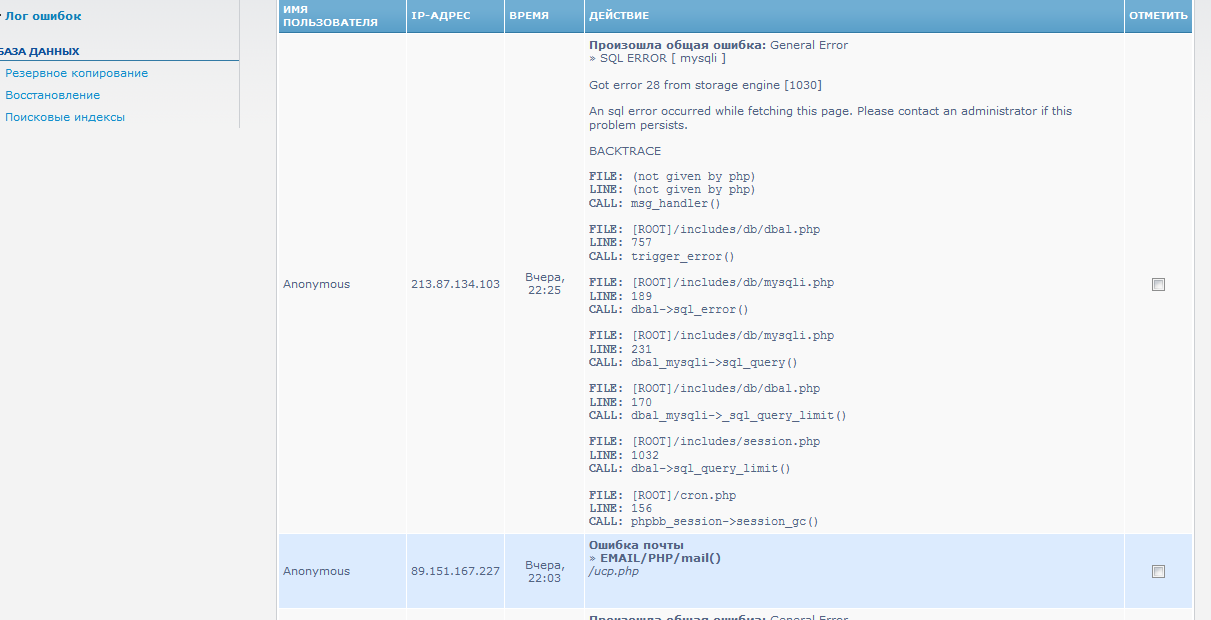Go to the Восстановление page
The width and height of the screenshot is (1211, 620).
[x=52, y=95]
